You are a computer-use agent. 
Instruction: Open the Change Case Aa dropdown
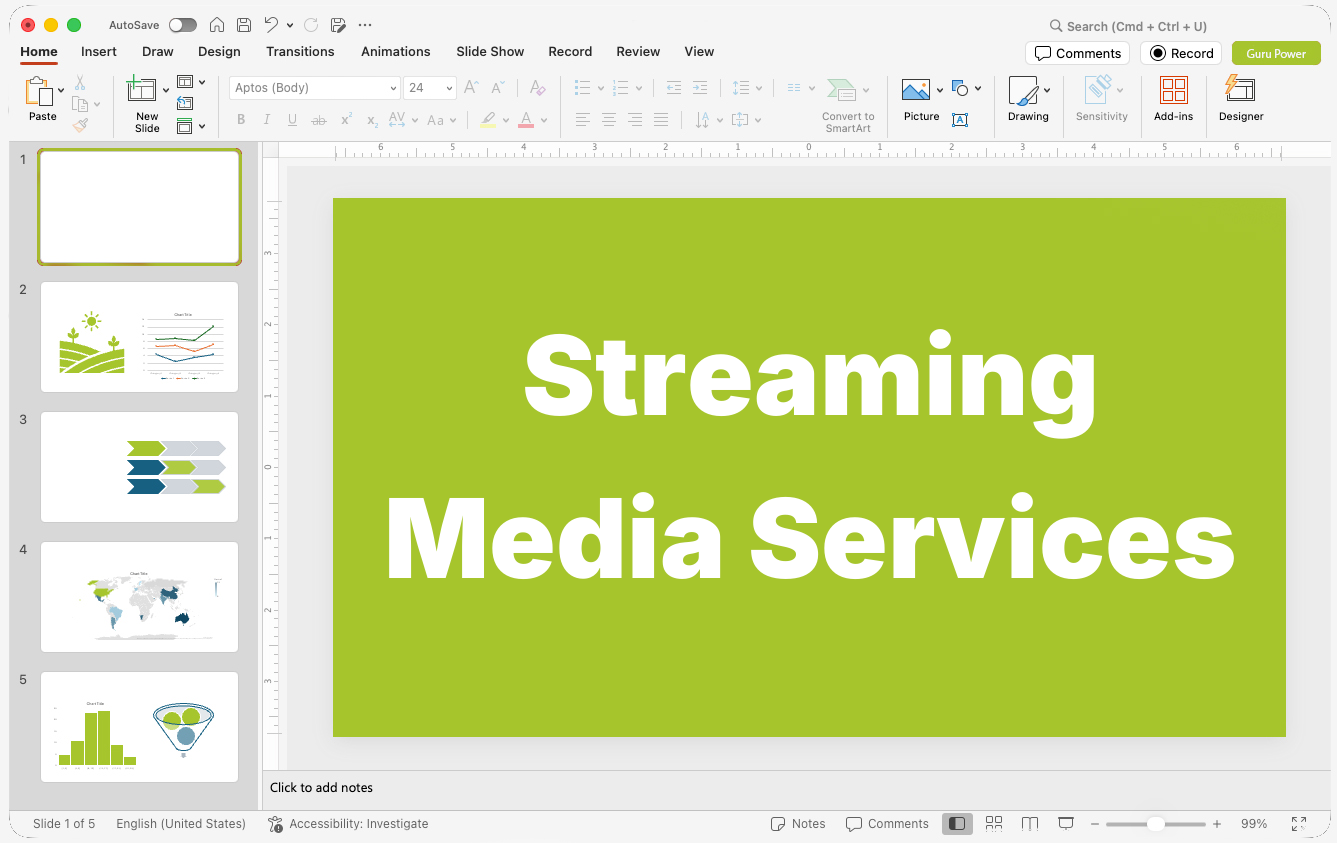(441, 120)
